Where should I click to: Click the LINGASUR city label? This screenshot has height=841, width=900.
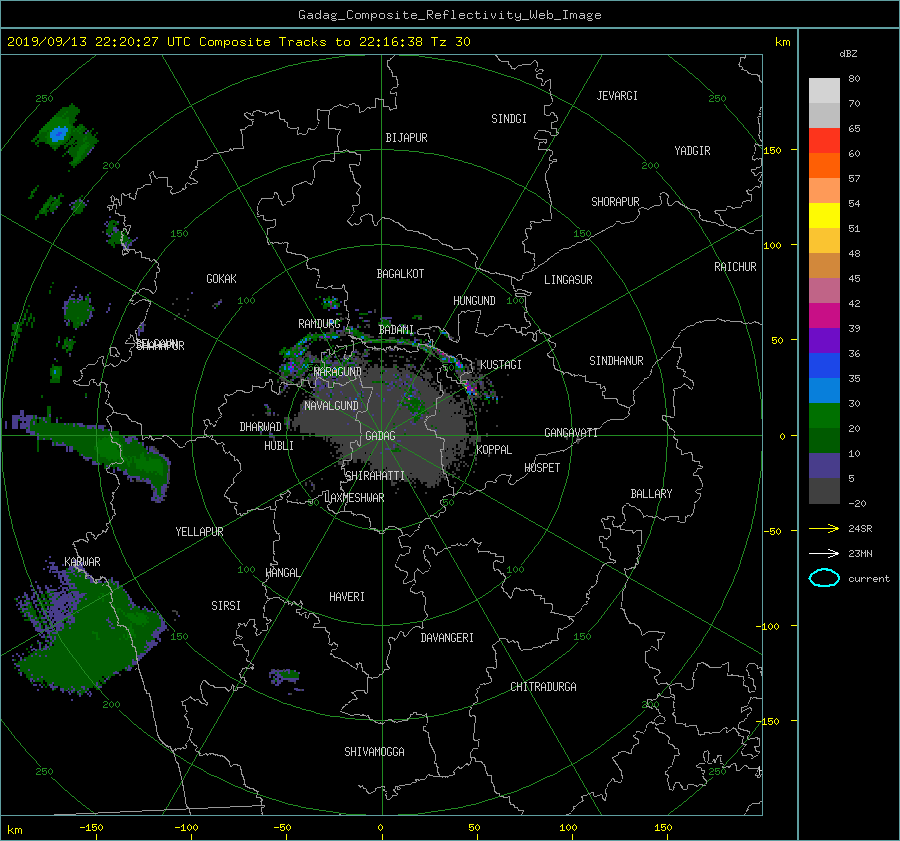pyautogui.click(x=568, y=280)
